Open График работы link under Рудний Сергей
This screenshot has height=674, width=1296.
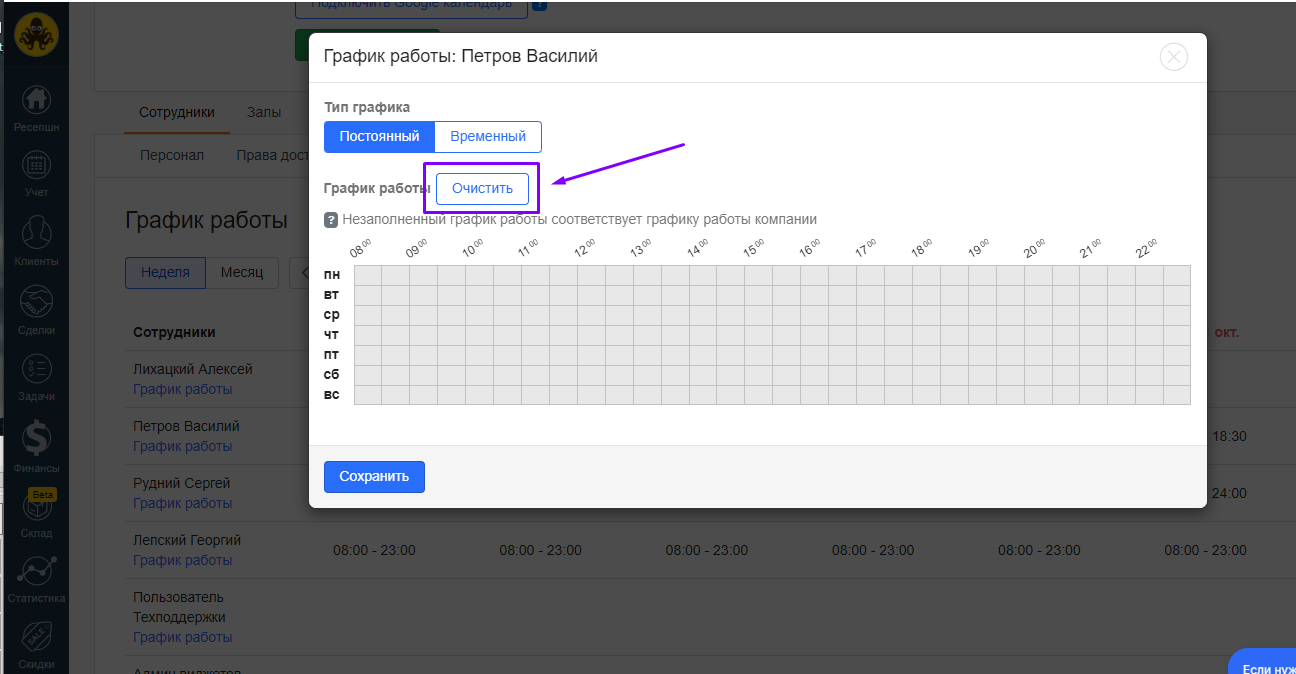tap(182, 503)
